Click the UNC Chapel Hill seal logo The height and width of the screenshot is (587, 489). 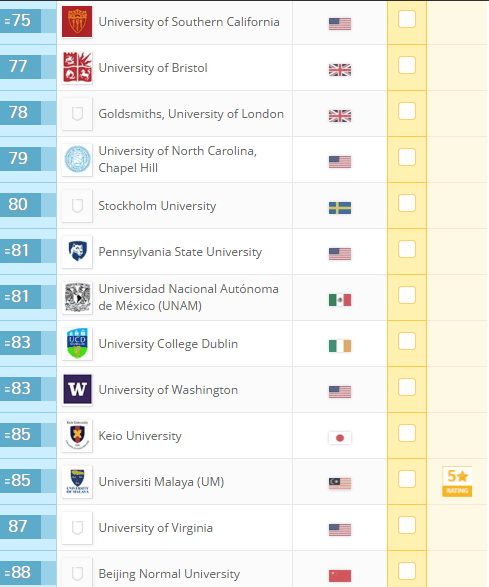point(77,160)
